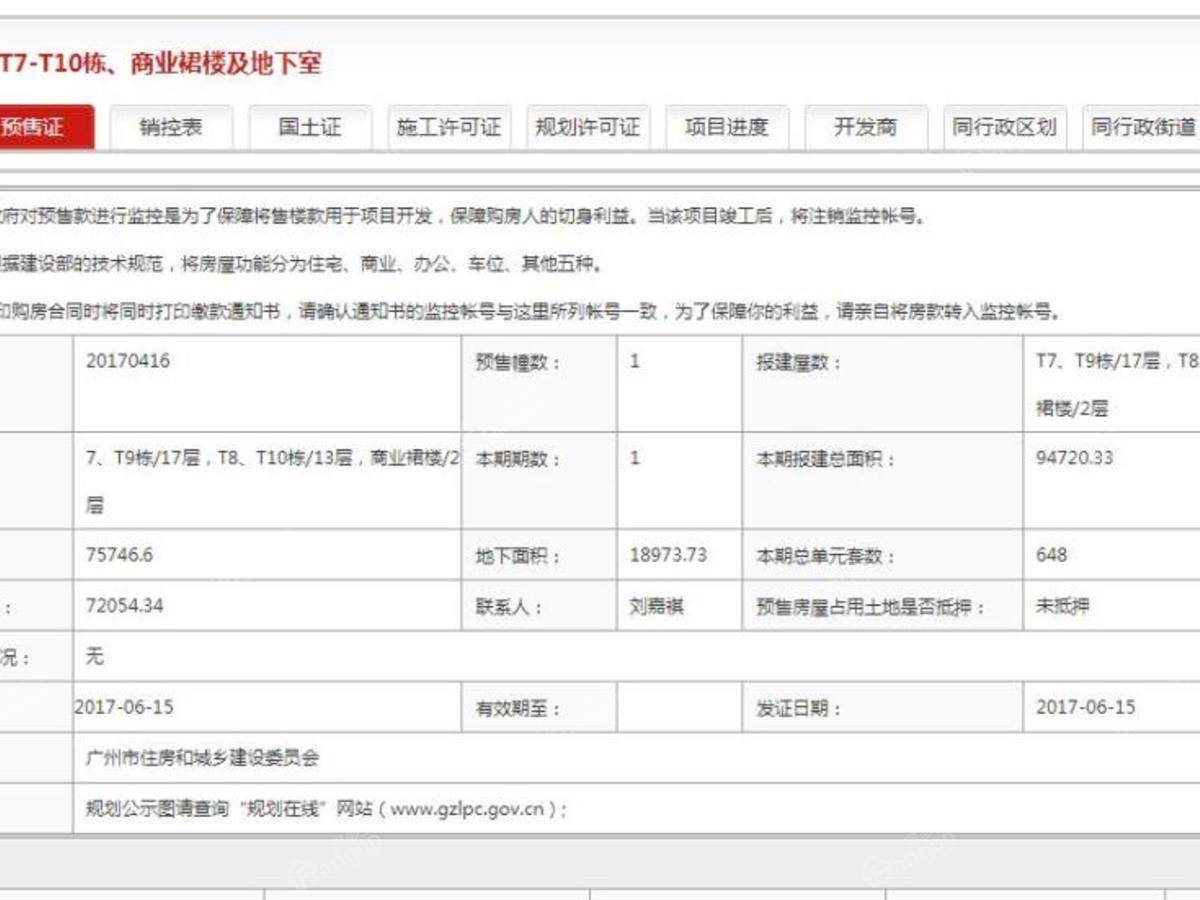This screenshot has height=900, width=1200.
Task: Go to the 规划许可证 tab
Action: coord(588,127)
